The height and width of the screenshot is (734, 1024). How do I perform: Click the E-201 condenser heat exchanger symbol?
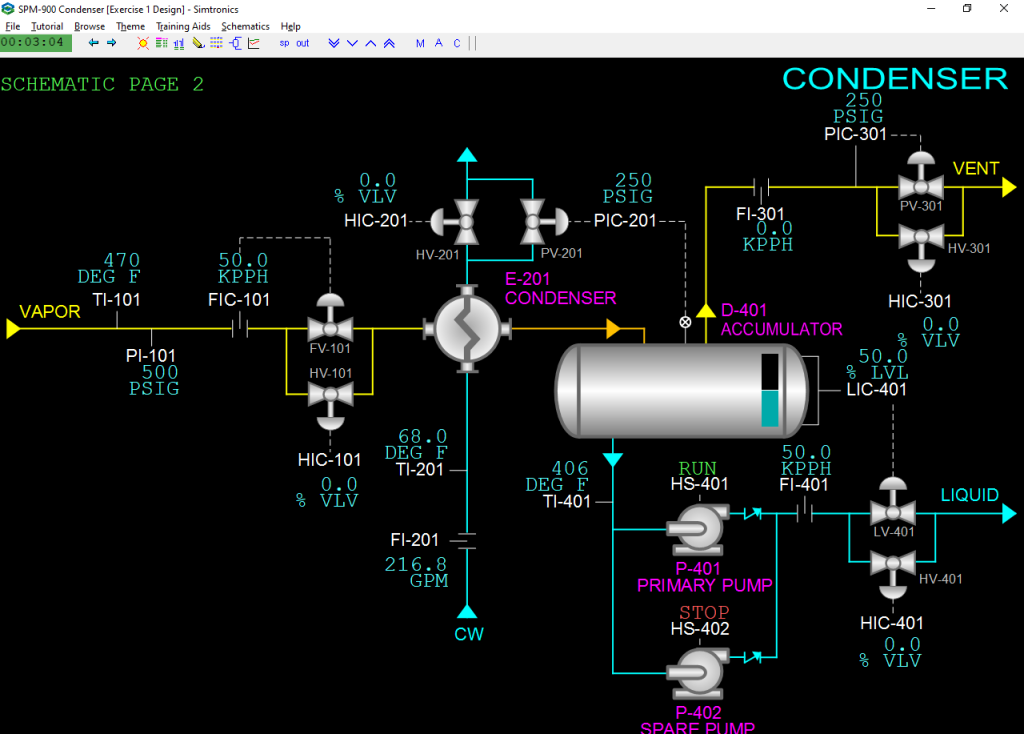[x=468, y=329]
